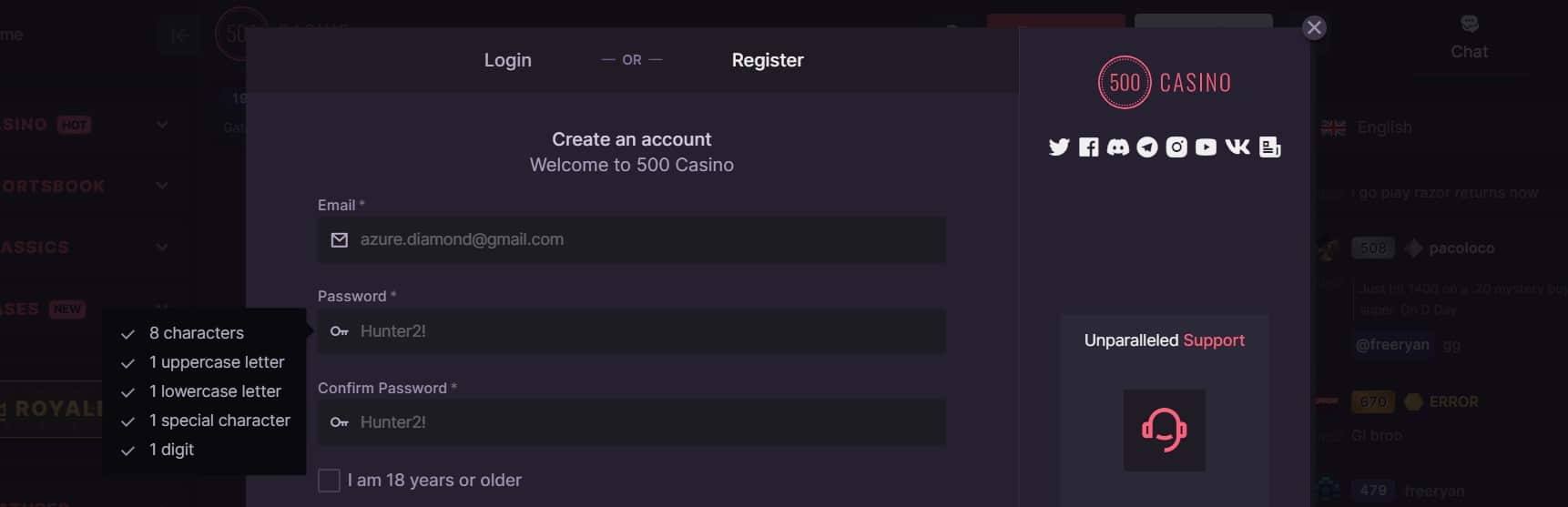The width and height of the screenshot is (1568, 507).
Task: Switch to the Login tab
Action: coord(507,60)
